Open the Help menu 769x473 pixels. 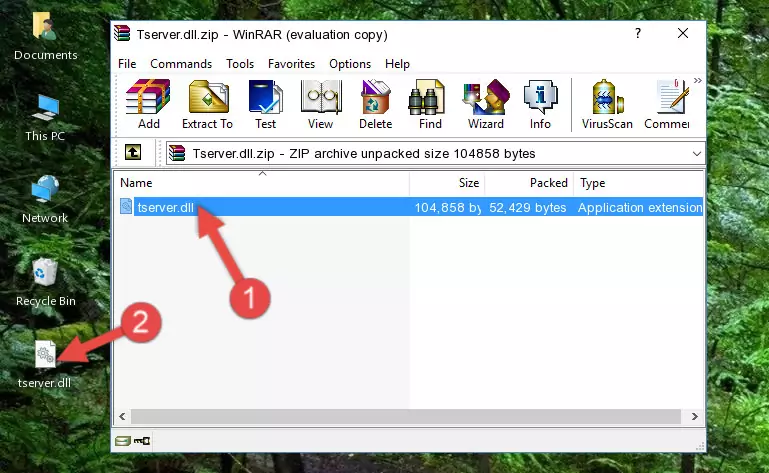click(397, 64)
